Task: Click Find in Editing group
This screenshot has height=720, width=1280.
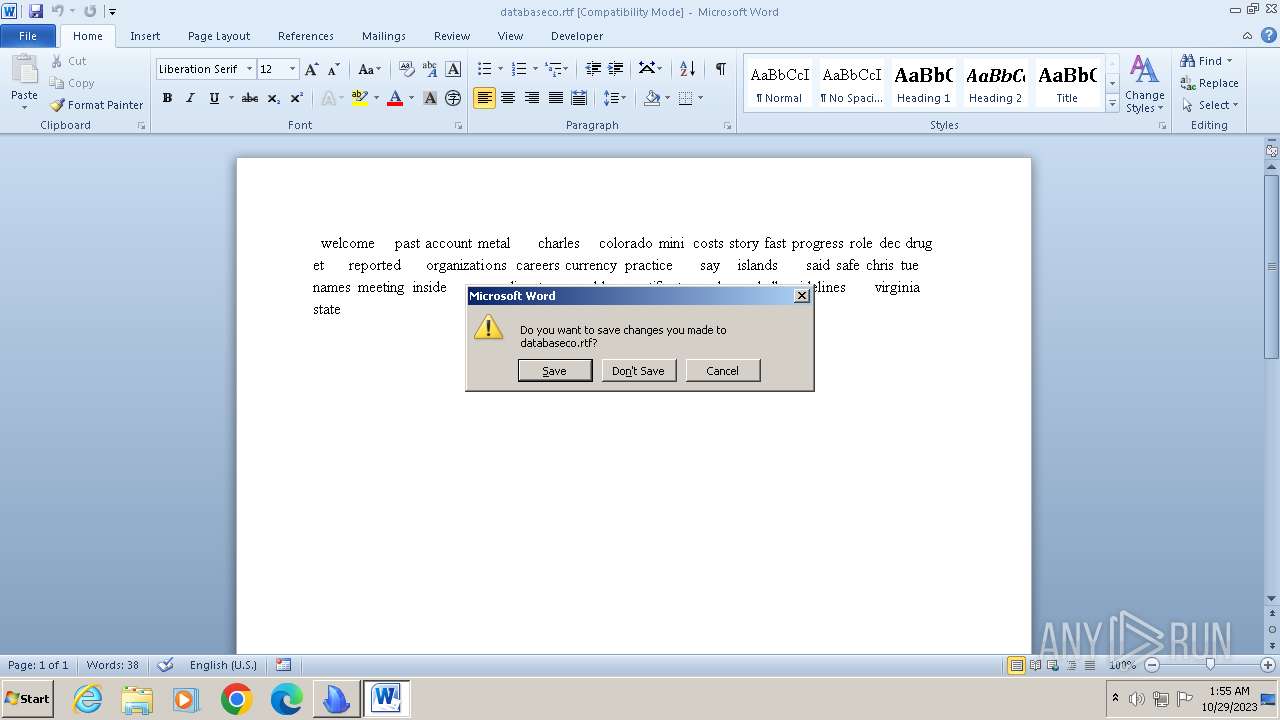Action: click(1202, 61)
